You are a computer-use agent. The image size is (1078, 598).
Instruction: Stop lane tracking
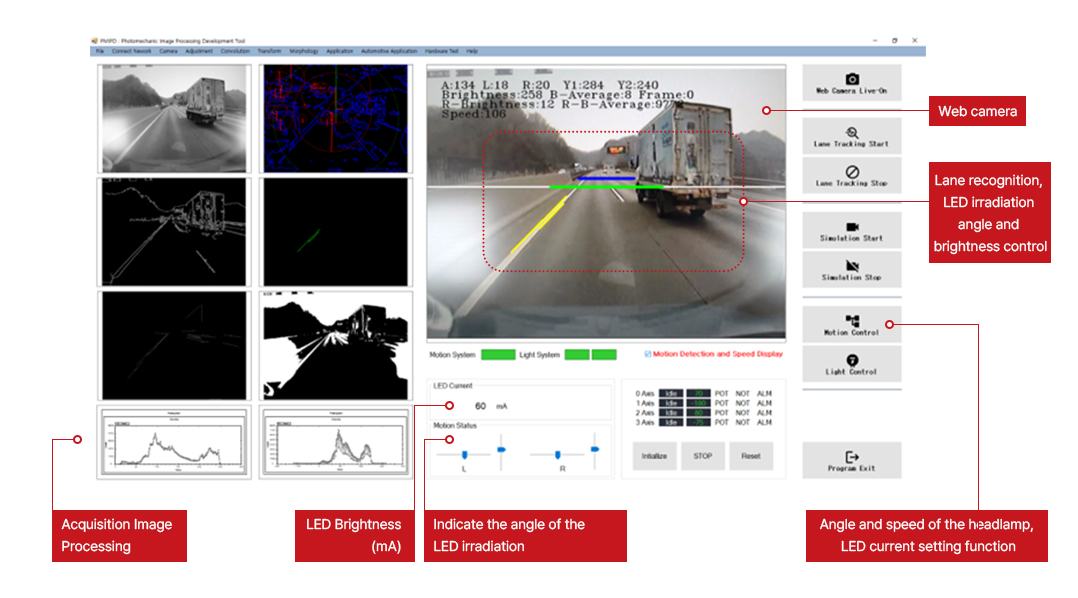point(851,176)
